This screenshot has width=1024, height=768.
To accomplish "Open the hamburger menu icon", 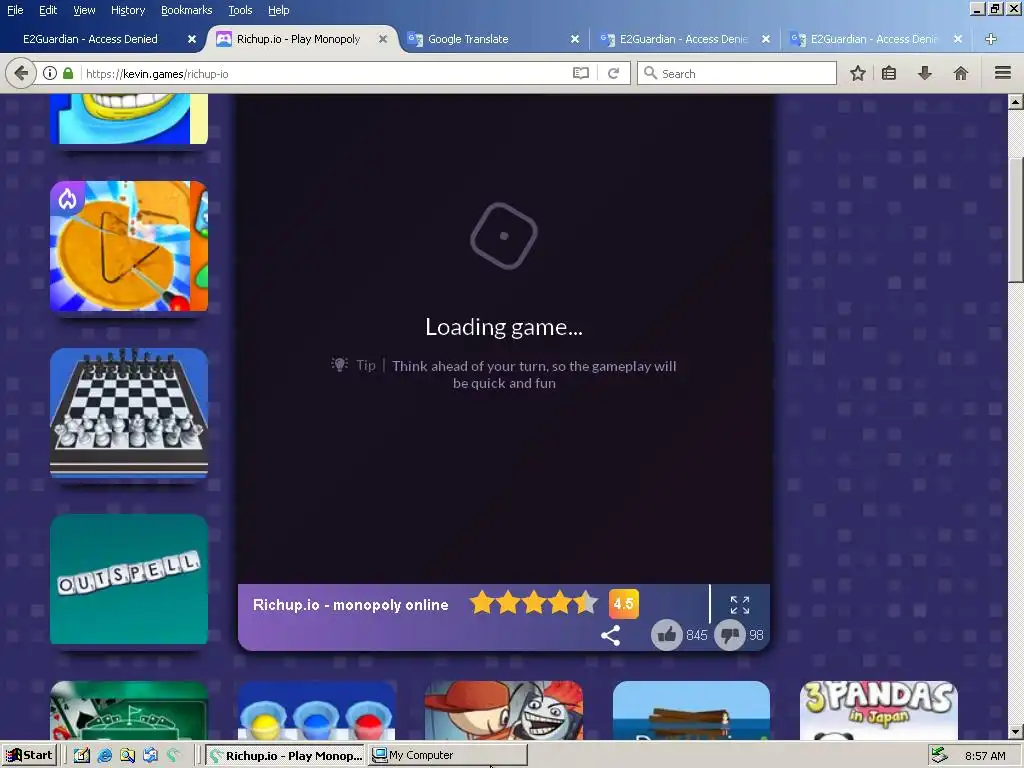I will click(x=1002, y=73).
